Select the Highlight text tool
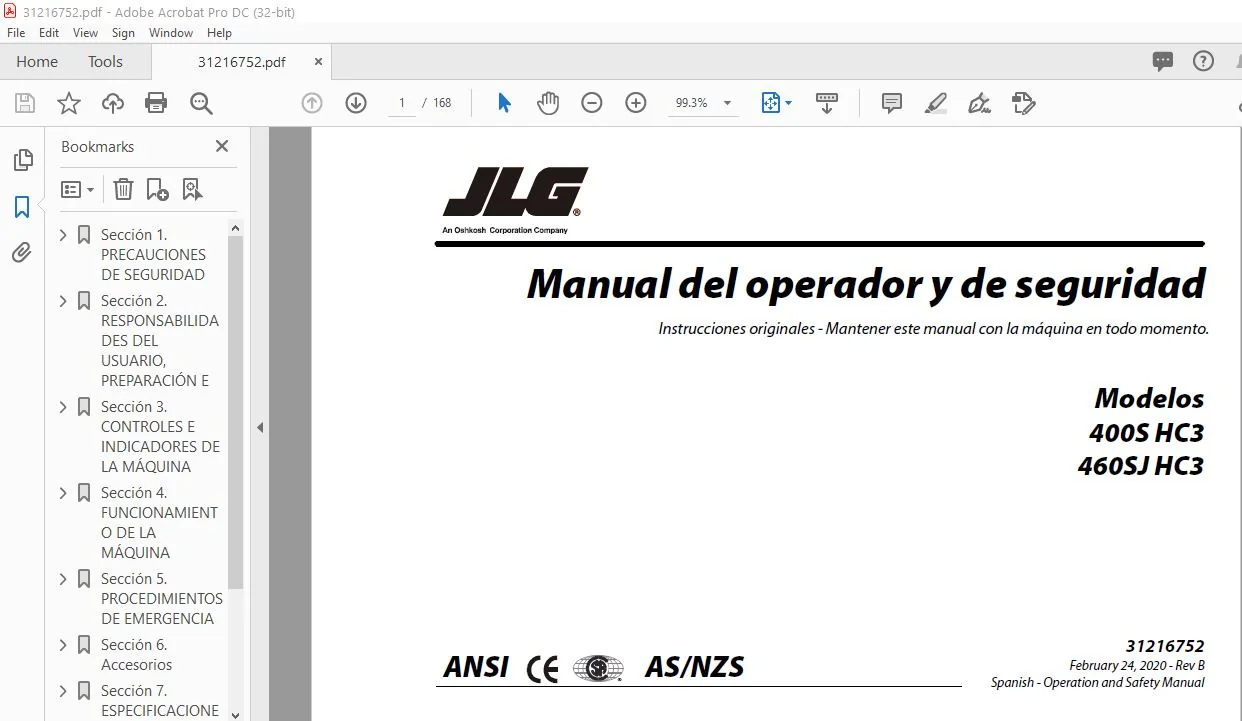The image size is (1242, 721). click(936, 103)
